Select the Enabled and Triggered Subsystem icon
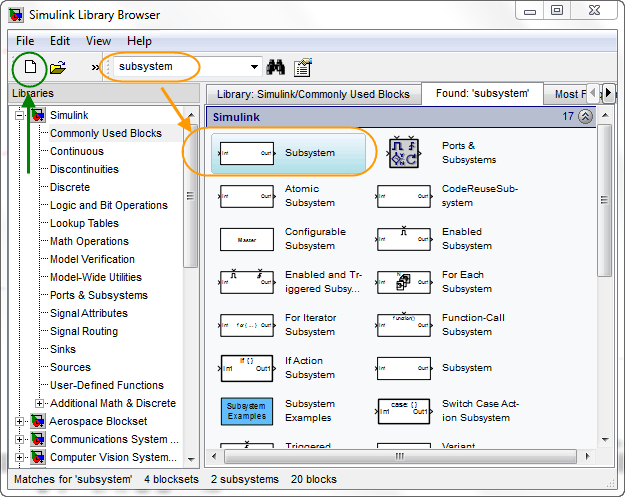The height and width of the screenshot is (497, 625). pos(247,281)
